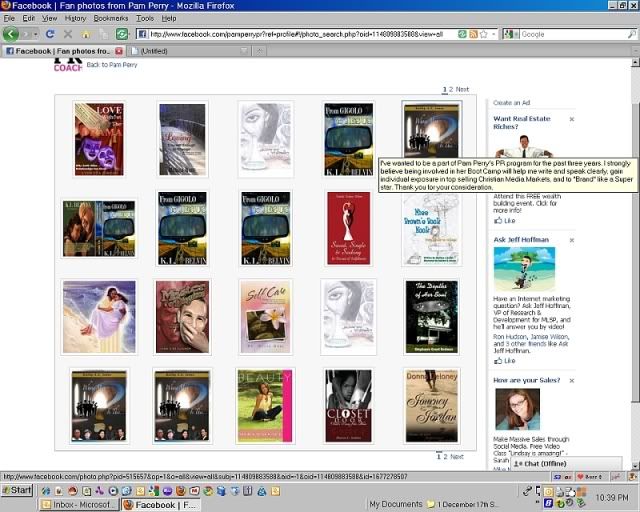Go to page 2 in top pagination
This screenshot has width=640, height=512.
[x=451, y=89]
